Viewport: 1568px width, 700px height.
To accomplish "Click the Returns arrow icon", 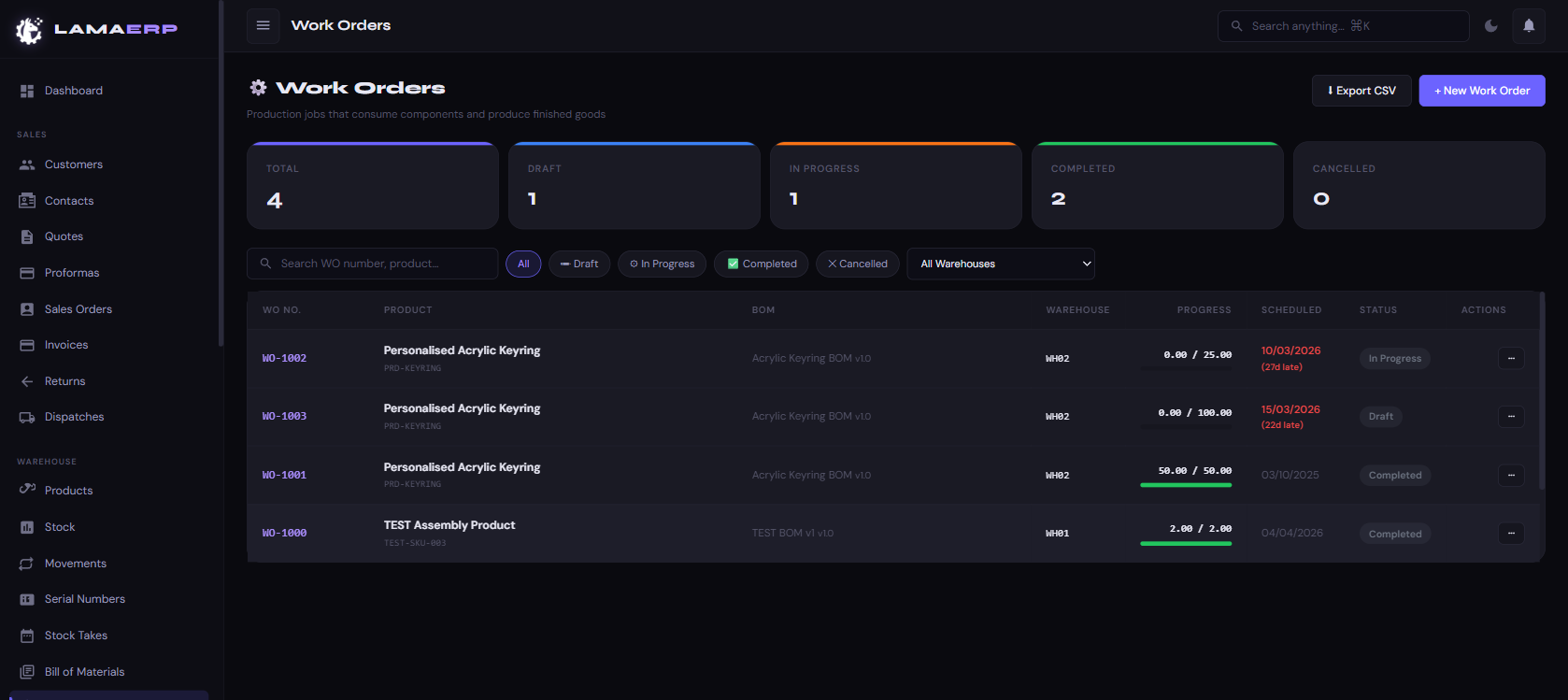I will (27, 381).
